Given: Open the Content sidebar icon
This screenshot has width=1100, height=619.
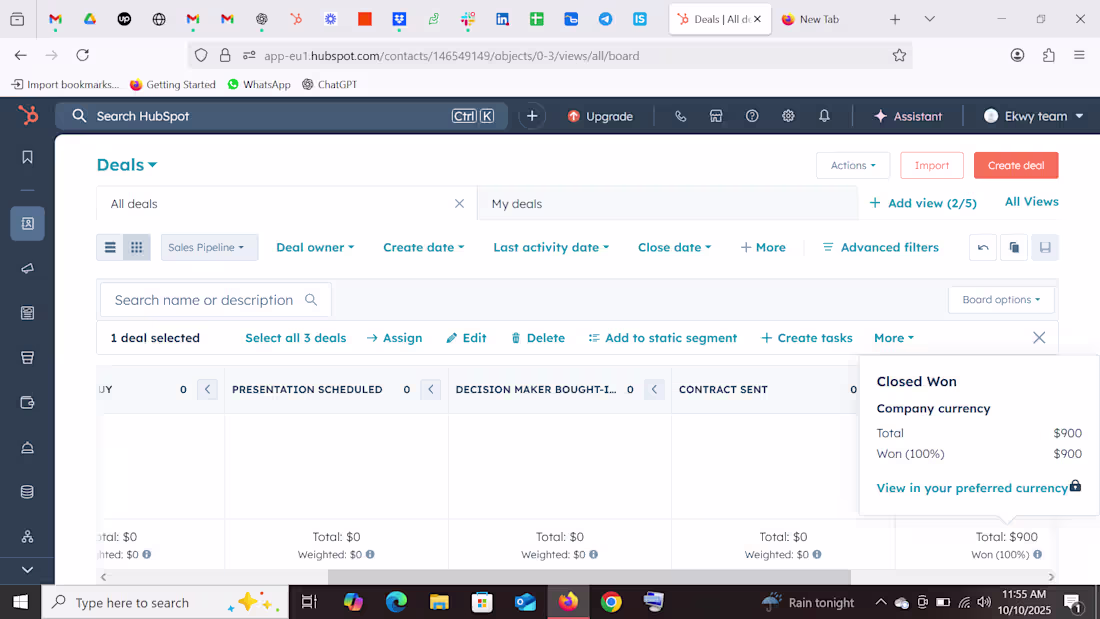Looking at the screenshot, I should click(x=27, y=313).
